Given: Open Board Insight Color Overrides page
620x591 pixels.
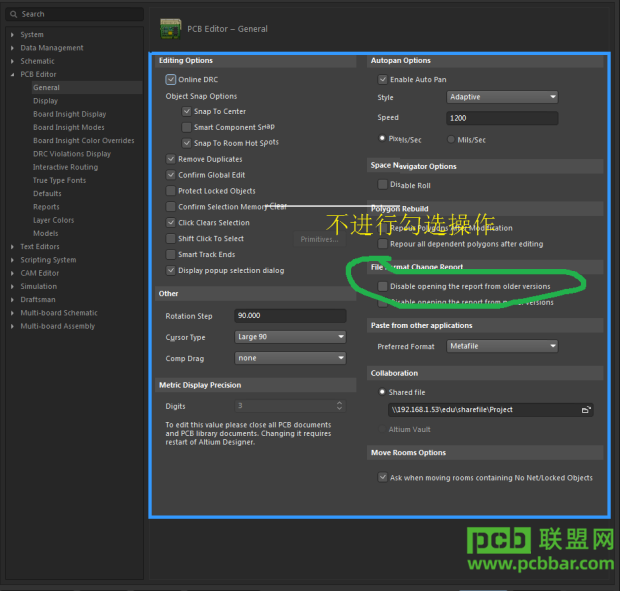Looking at the screenshot, I should [84, 141].
